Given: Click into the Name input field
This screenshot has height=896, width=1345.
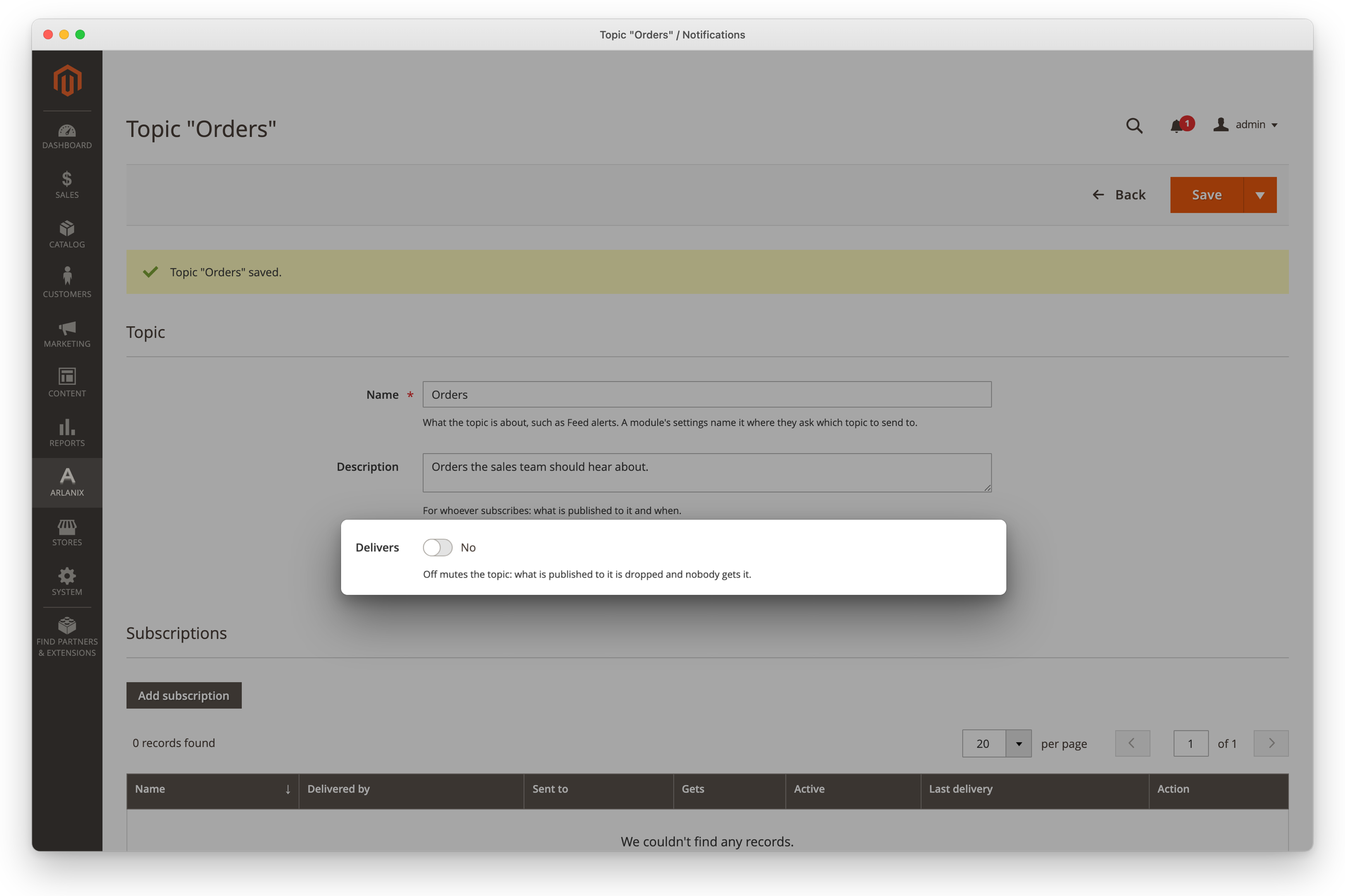Looking at the screenshot, I should click(x=707, y=394).
